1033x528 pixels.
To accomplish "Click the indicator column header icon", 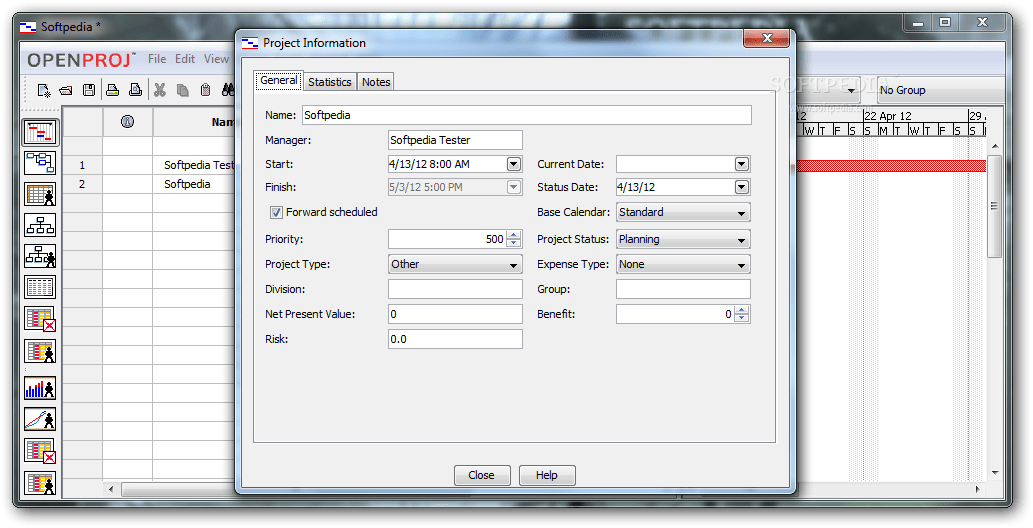I will pyautogui.click(x=128, y=121).
